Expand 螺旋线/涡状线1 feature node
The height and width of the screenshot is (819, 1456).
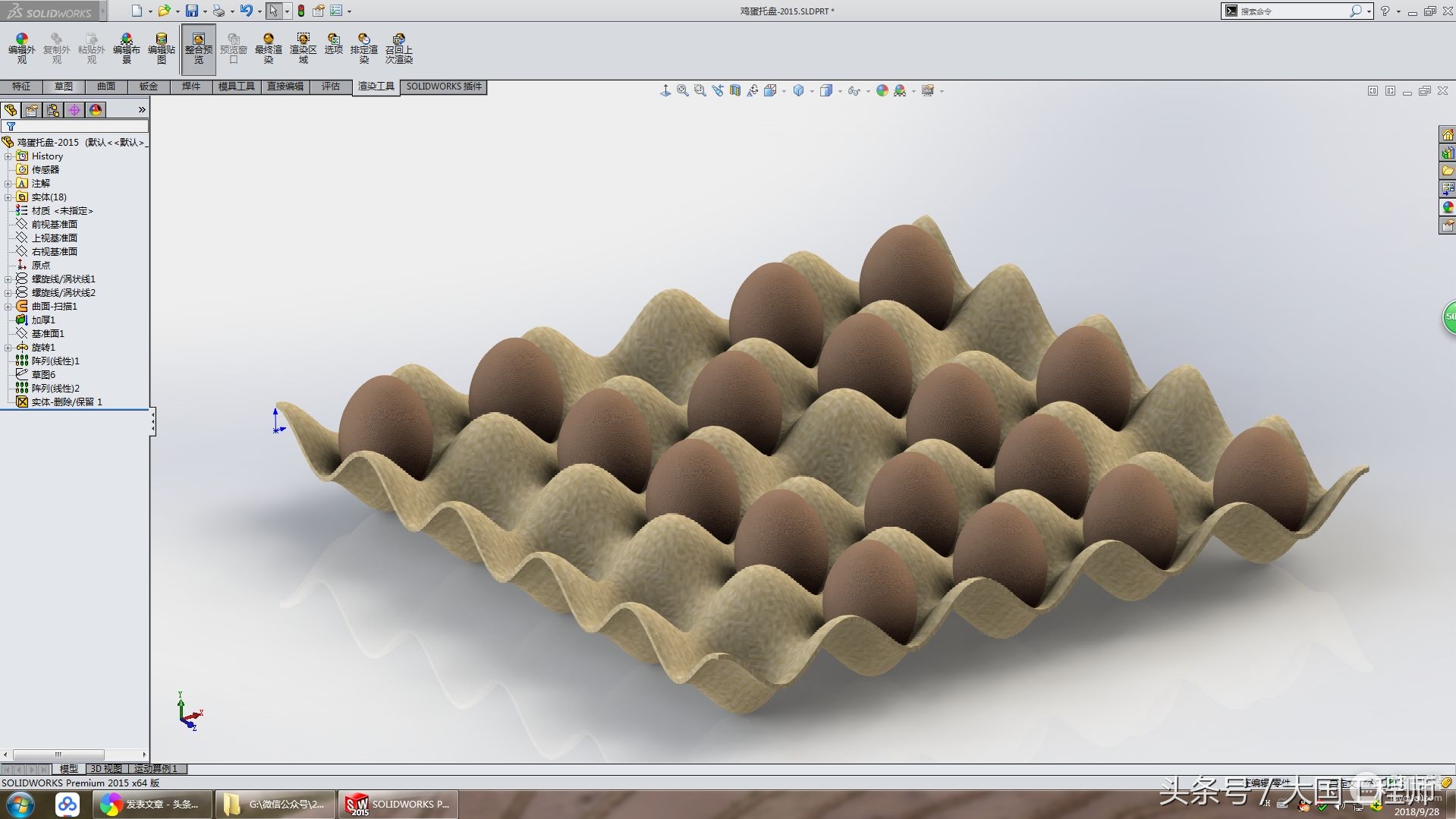[x=8, y=279]
